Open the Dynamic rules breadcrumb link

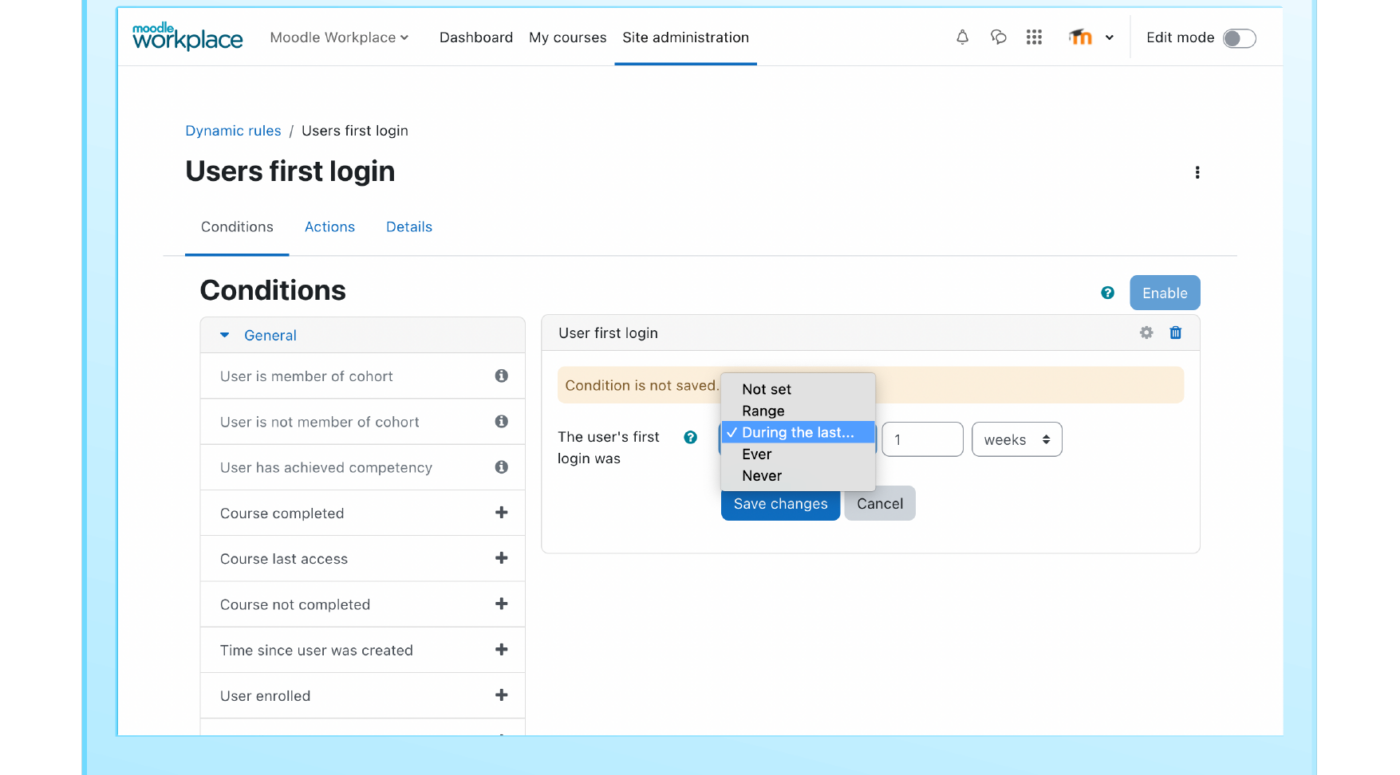(x=233, y=131)
